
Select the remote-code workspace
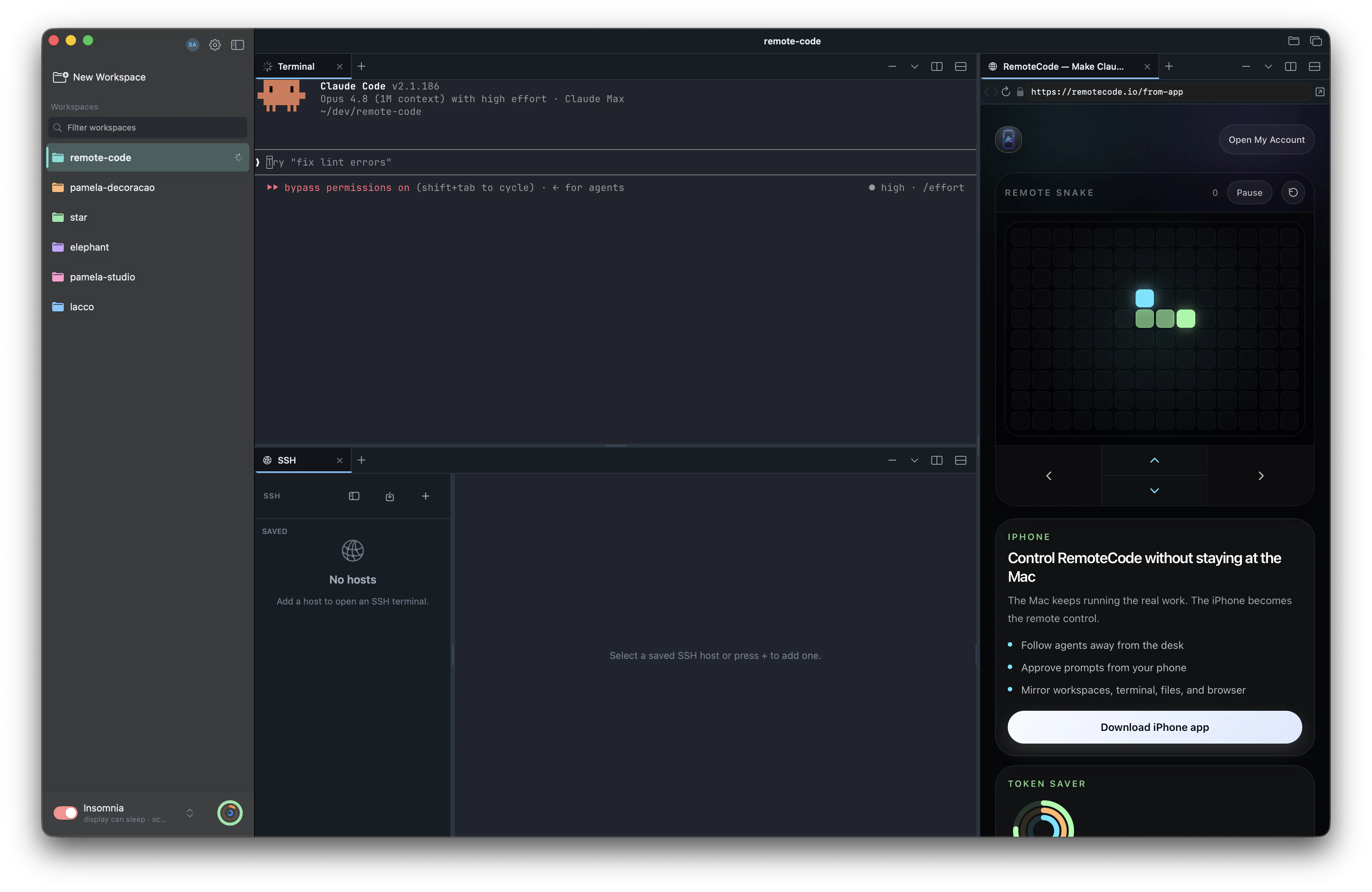148,157
